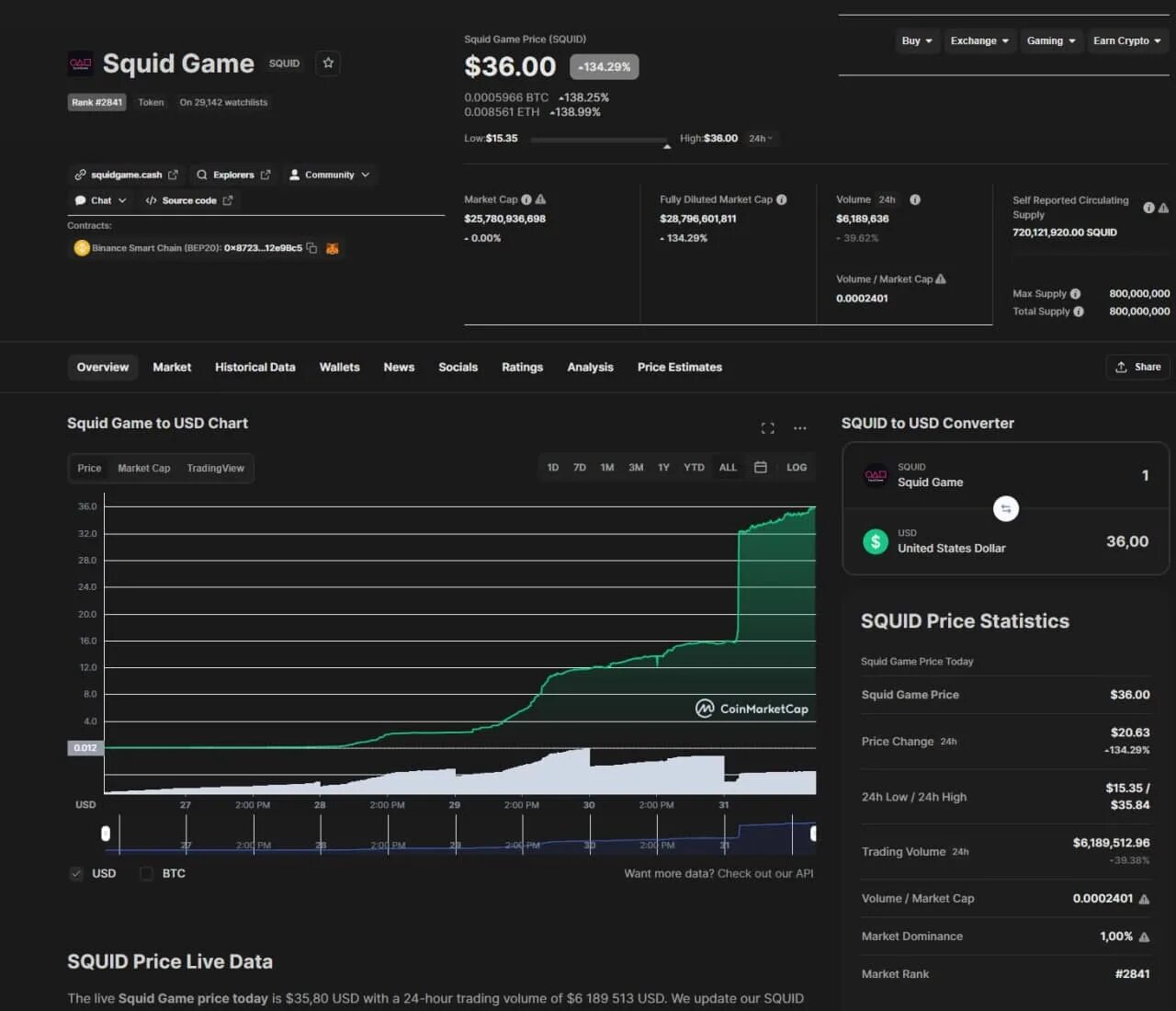
Task: Grab left handle of chart range selector
Action: (106, 834)
